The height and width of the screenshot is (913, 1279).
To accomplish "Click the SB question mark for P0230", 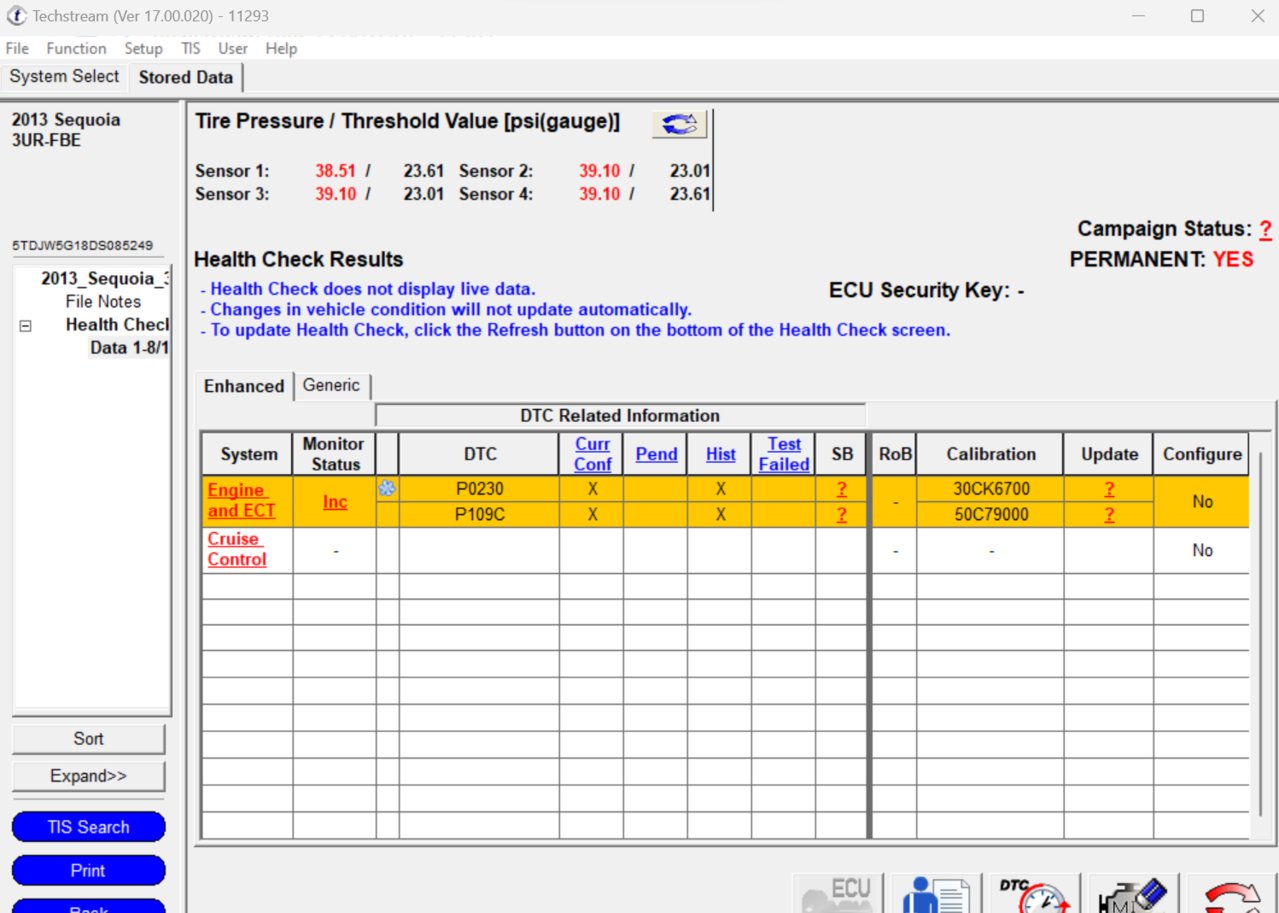I will point(842,489).
